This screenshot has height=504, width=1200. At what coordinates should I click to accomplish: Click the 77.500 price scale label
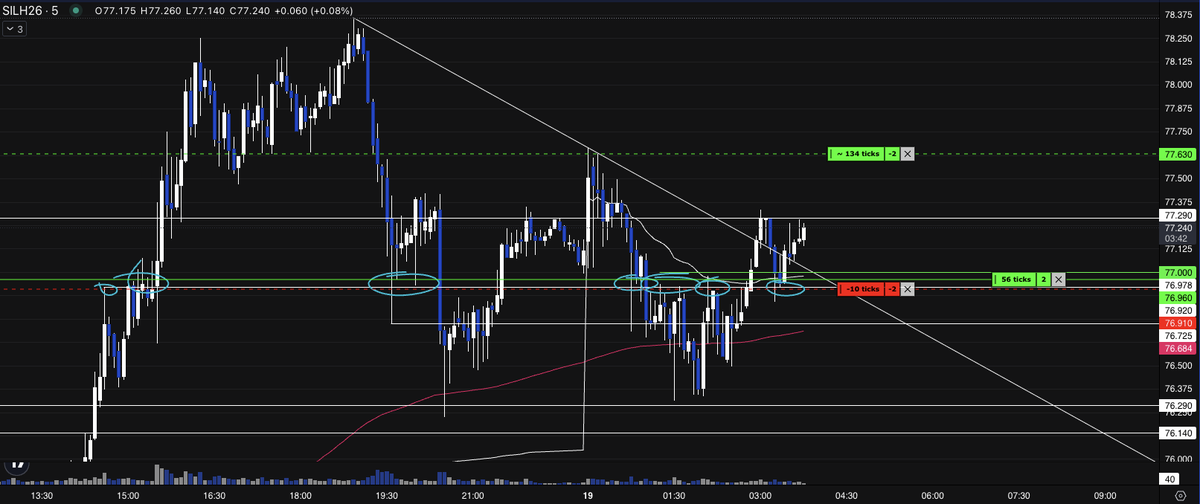(1176, 178)
